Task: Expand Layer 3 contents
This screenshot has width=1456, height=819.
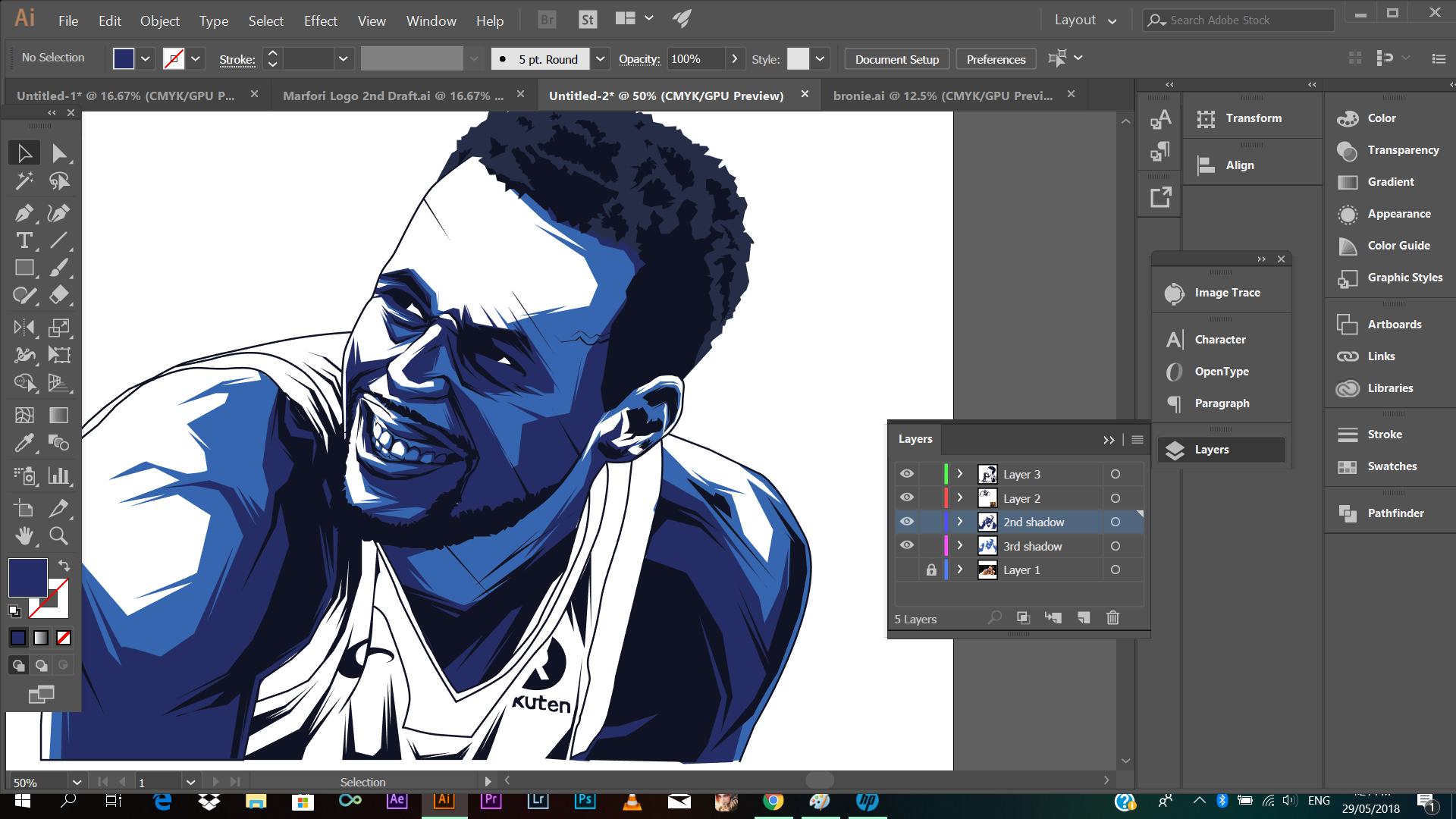Action: coord(960,474)
